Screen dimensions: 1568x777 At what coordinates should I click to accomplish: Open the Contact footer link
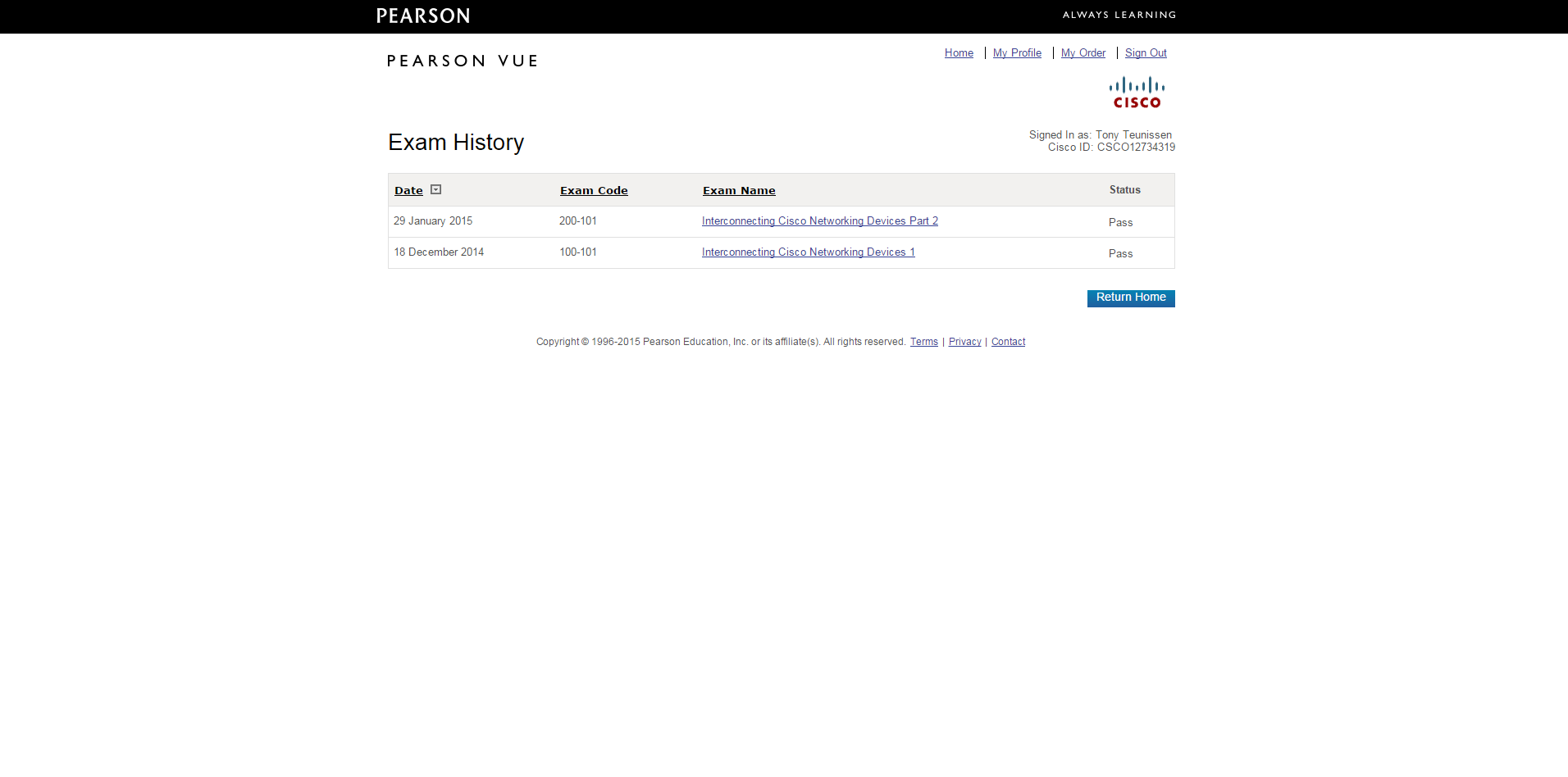(1008, 342)
